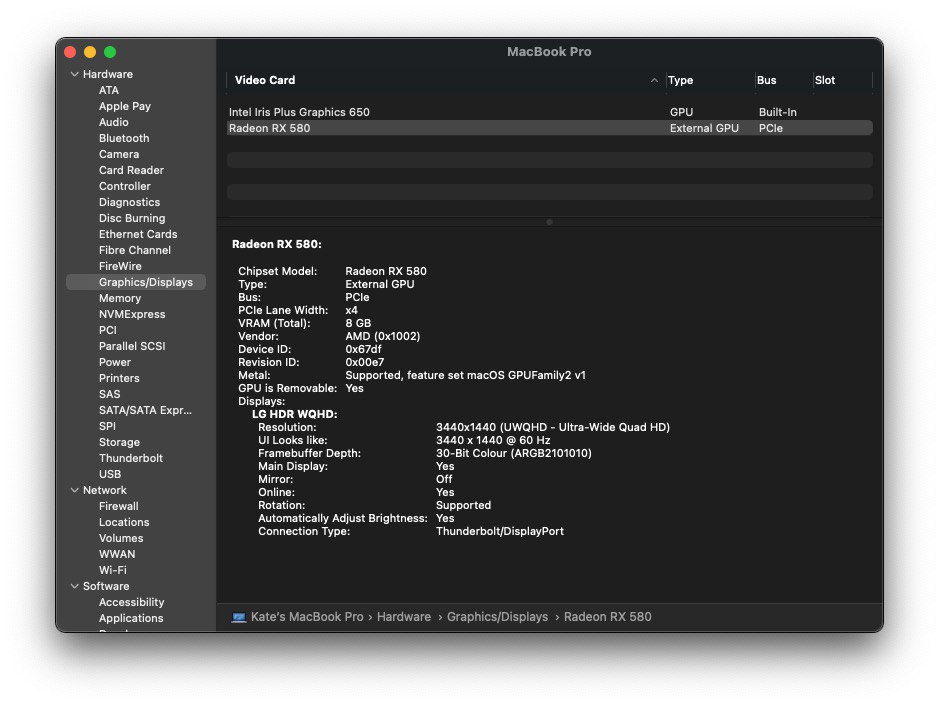Open Volumes under Network
This screenshot has height=706, width=939.
[x=121, y=538]
